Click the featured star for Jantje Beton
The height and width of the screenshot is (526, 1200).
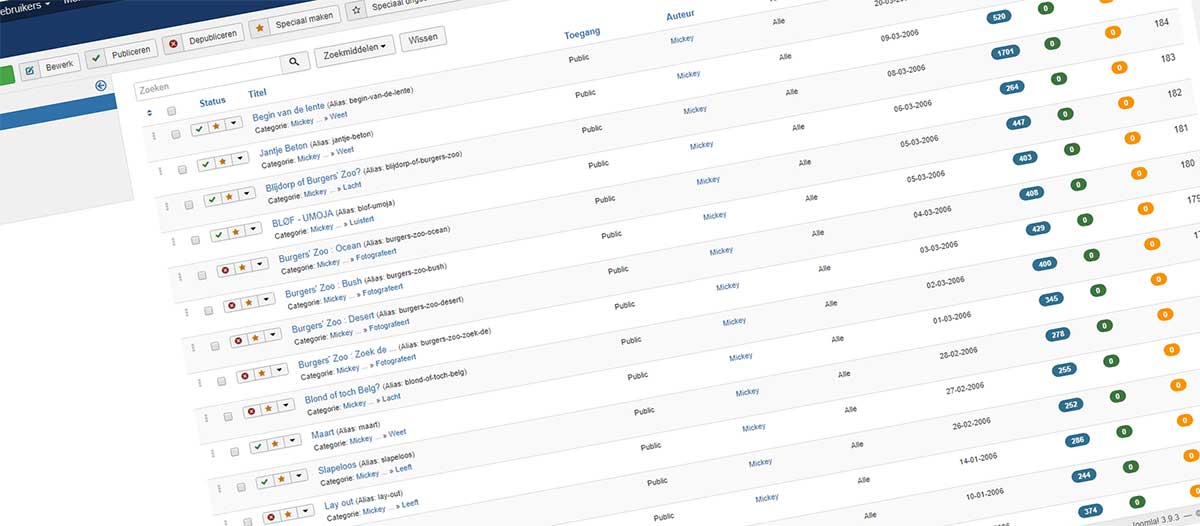(224, 163)
